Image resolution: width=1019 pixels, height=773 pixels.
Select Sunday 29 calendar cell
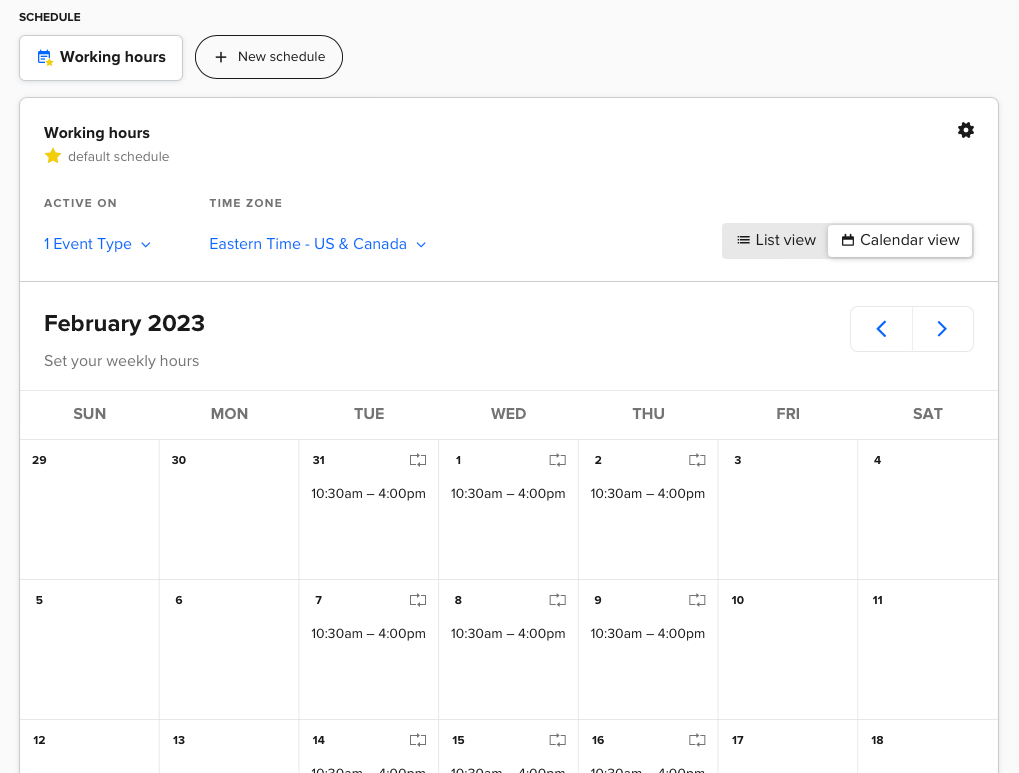tap(90, 510)
